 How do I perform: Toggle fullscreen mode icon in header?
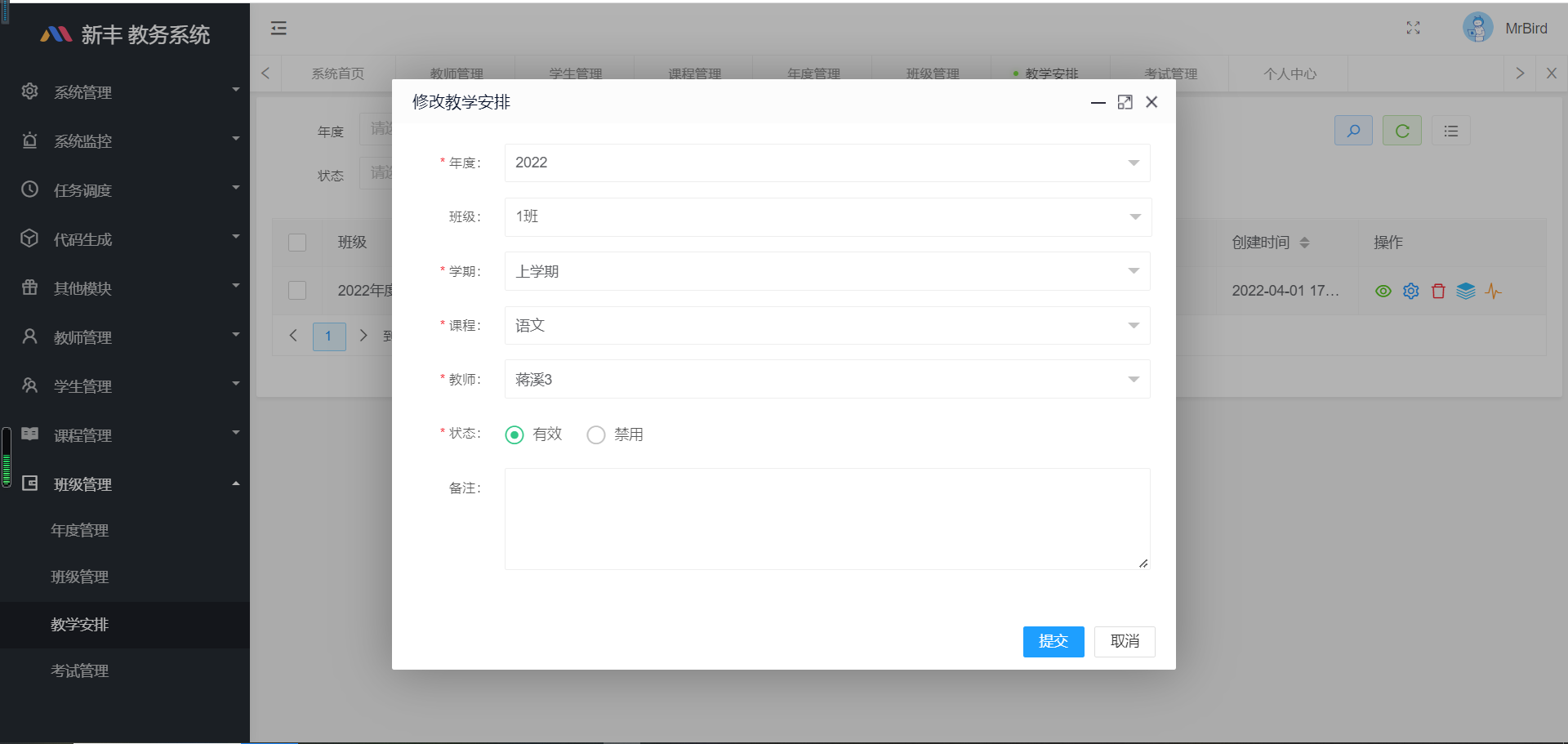[x=1413, y=29]
